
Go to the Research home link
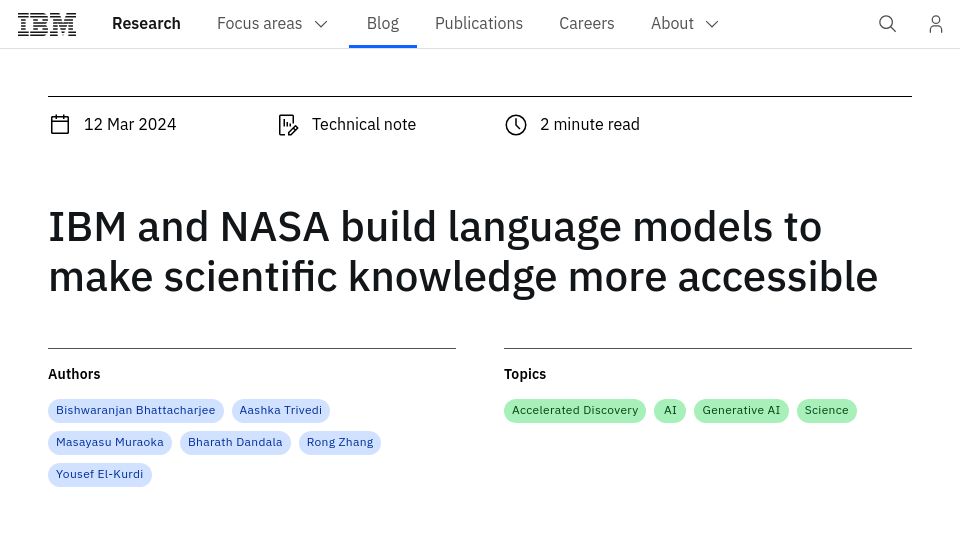pyautogui.click(x=146, y=24)
